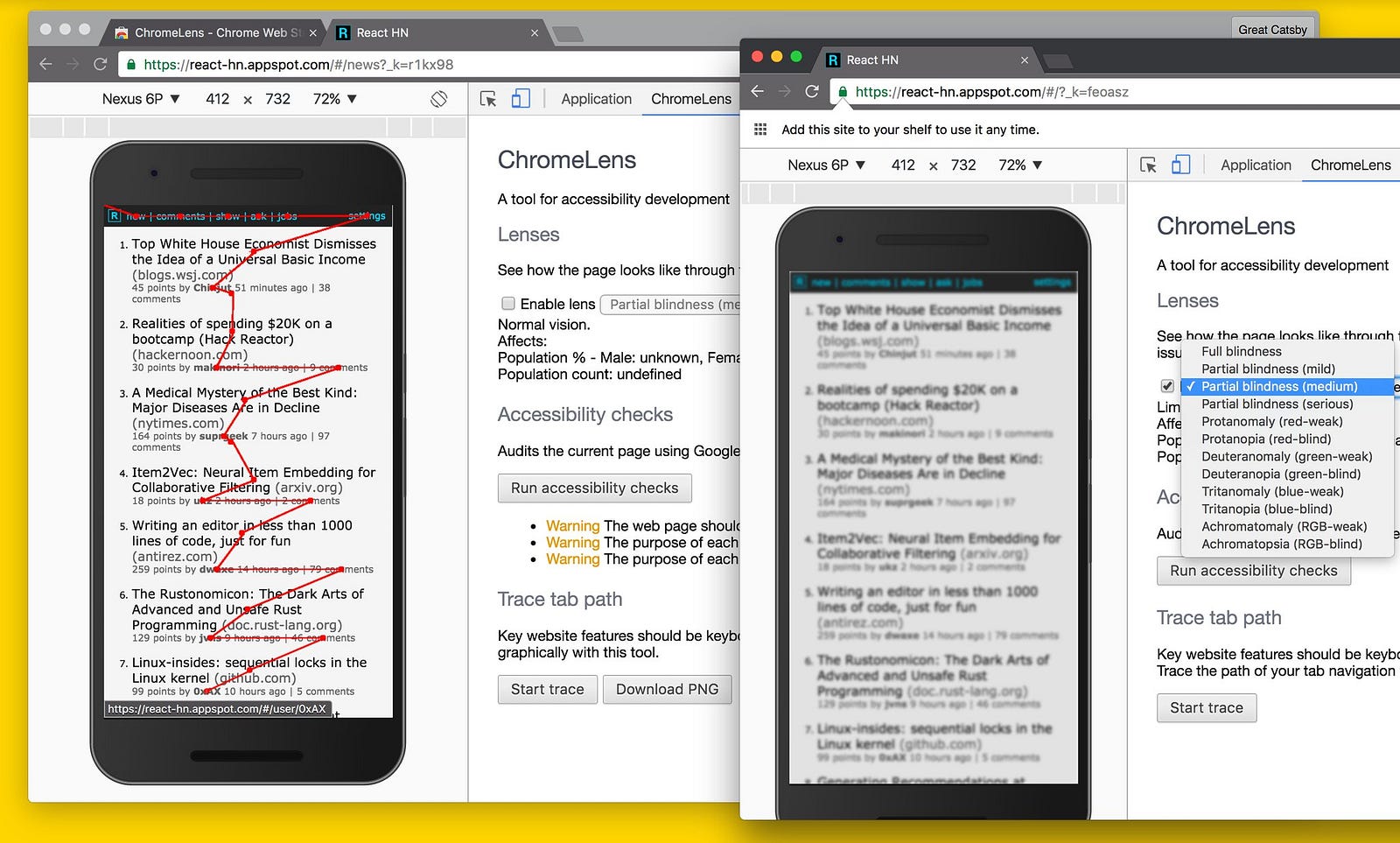Click address bar URL in front window
This screenshot has height=843, width=1400.
(x=992, y=91)
